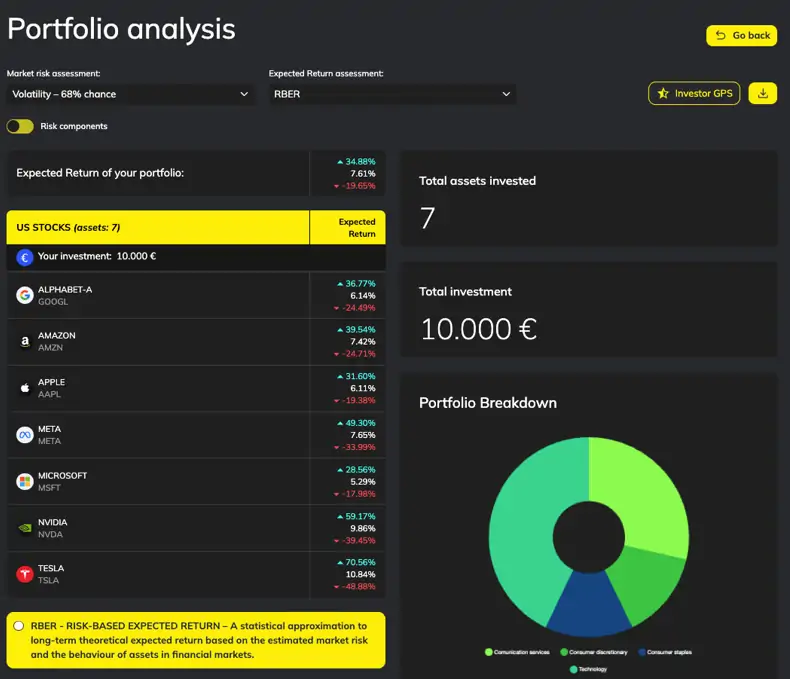Click the yellow download icon button
This screenshot has width=790, height=679.
pyautogui.click(x=763, y=93)
